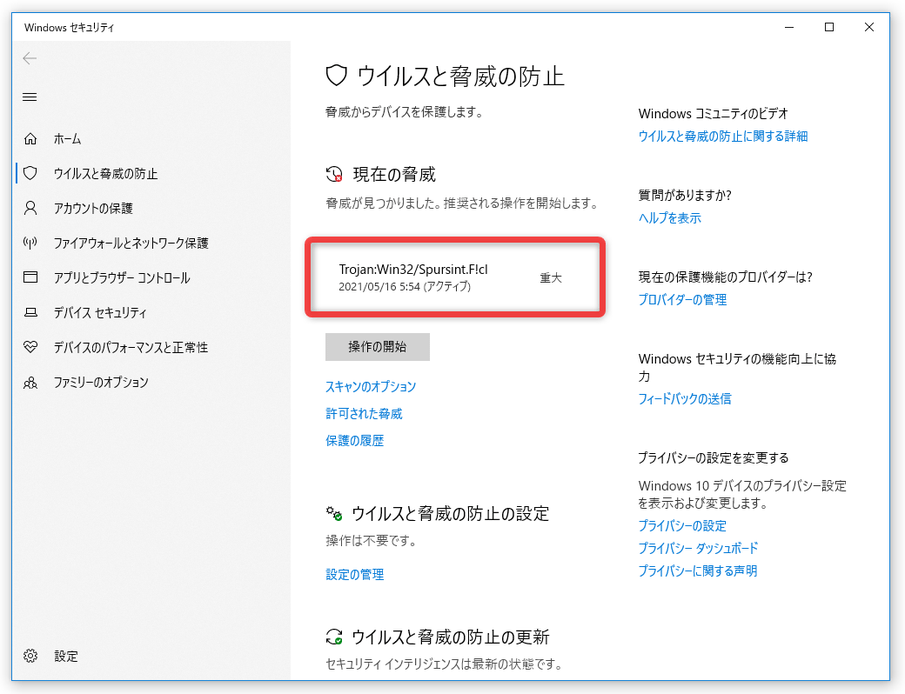Click the Windows セキュリティ window title
Screen dimensions: 905x694
pos(69,27)
